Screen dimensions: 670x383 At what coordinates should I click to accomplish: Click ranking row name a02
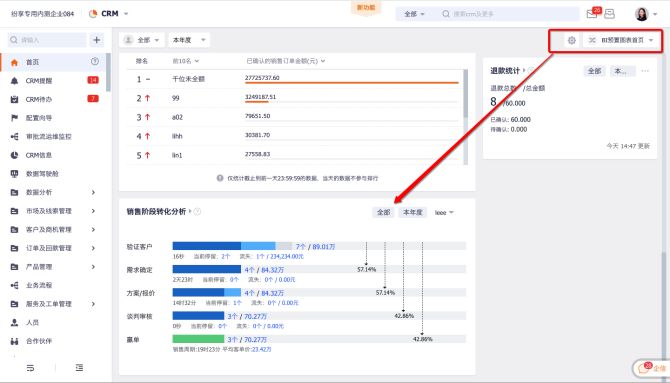177,117
